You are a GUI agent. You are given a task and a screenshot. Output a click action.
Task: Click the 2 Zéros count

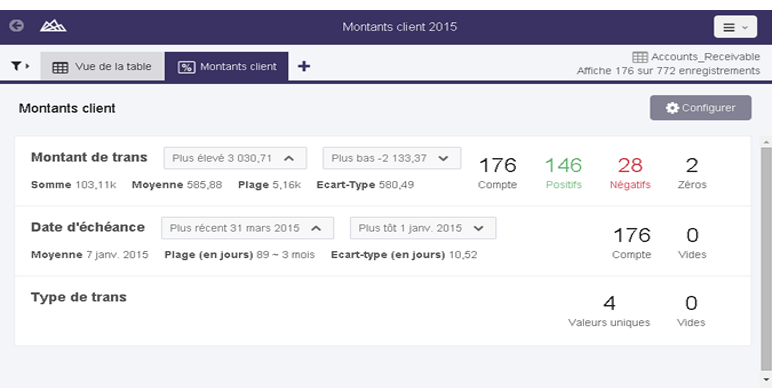pyautogui.click(x=692, y=172)
